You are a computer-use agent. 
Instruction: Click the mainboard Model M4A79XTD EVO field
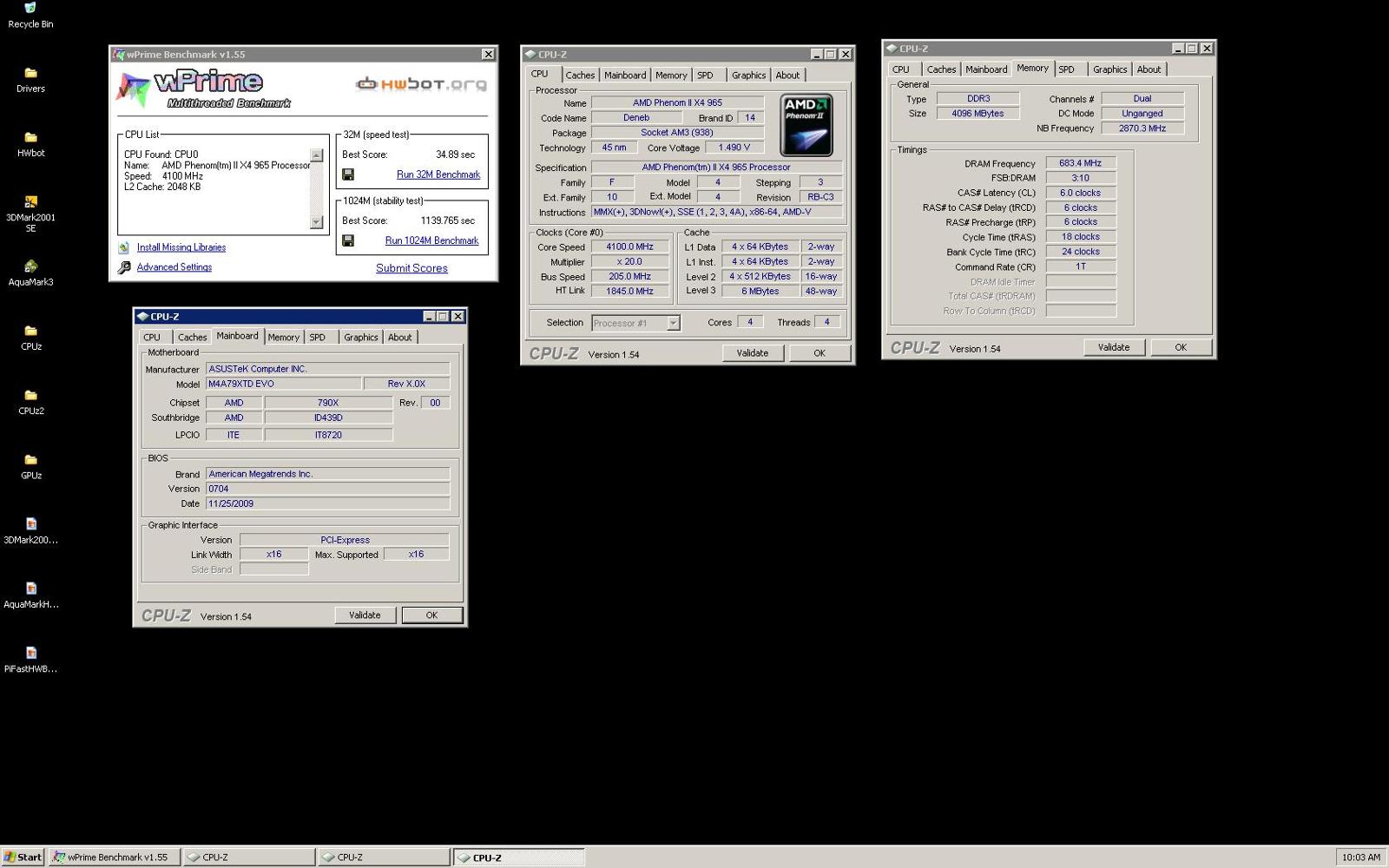tap(283, 384)
